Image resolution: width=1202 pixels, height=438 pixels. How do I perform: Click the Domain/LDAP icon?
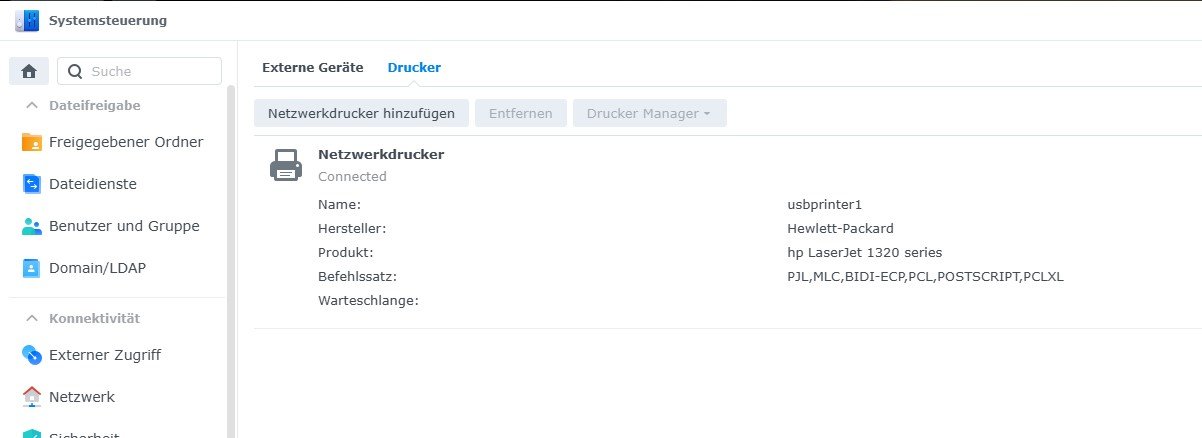click(32, 268)
